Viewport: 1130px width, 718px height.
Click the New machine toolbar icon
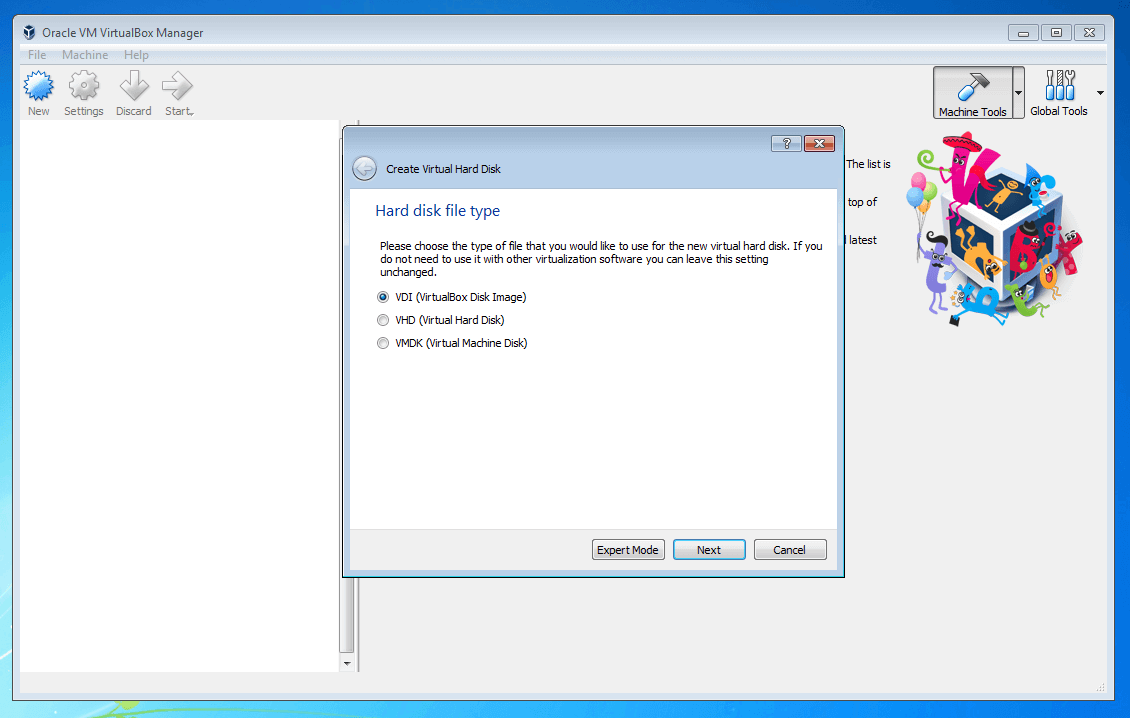click(x=38, y=88)
